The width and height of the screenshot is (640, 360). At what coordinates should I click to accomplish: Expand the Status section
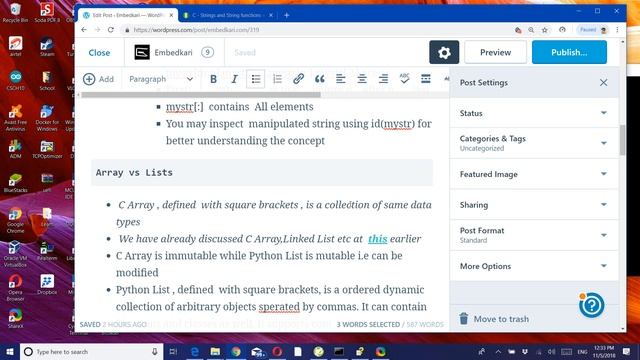point(534,113)
